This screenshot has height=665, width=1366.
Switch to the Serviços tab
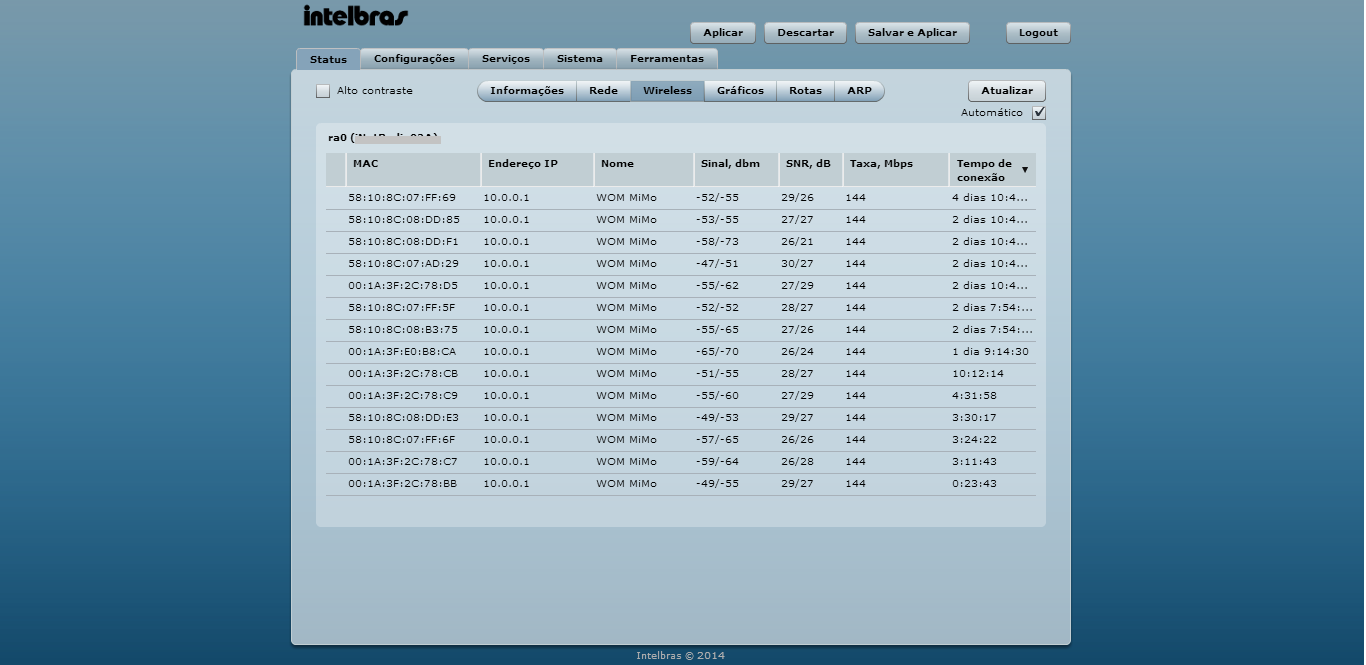(506, 59)
